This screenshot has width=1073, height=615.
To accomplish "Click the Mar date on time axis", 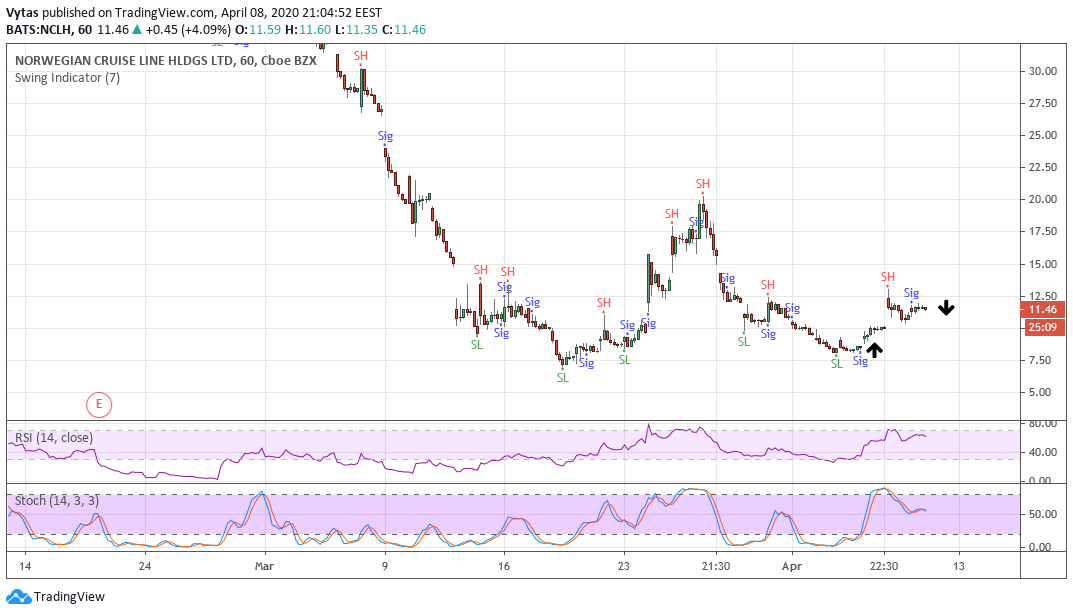I will [264, 566].
